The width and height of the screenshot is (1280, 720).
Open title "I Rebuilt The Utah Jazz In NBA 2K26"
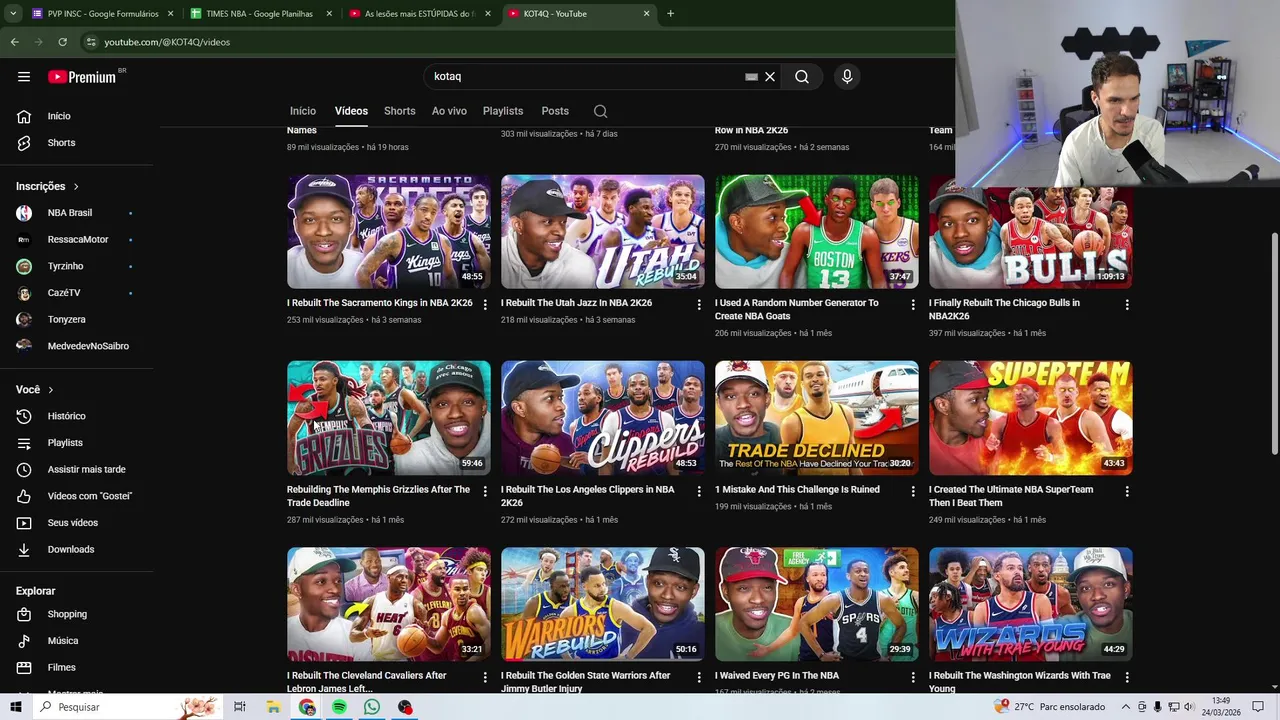point(576,303)
